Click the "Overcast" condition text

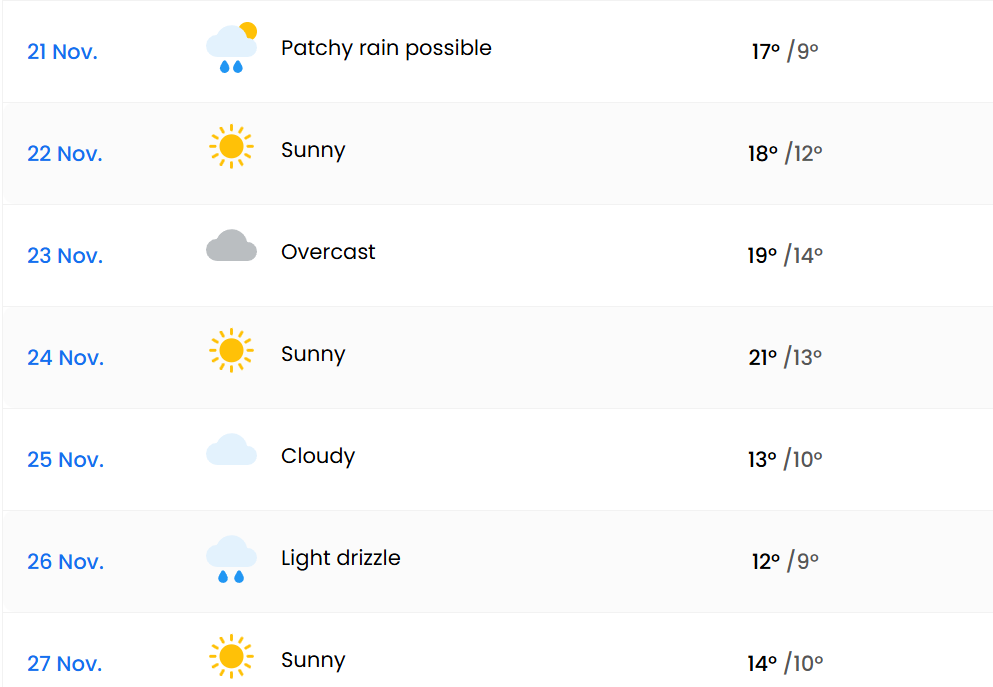pyautogui.click(x=328, y=252)
